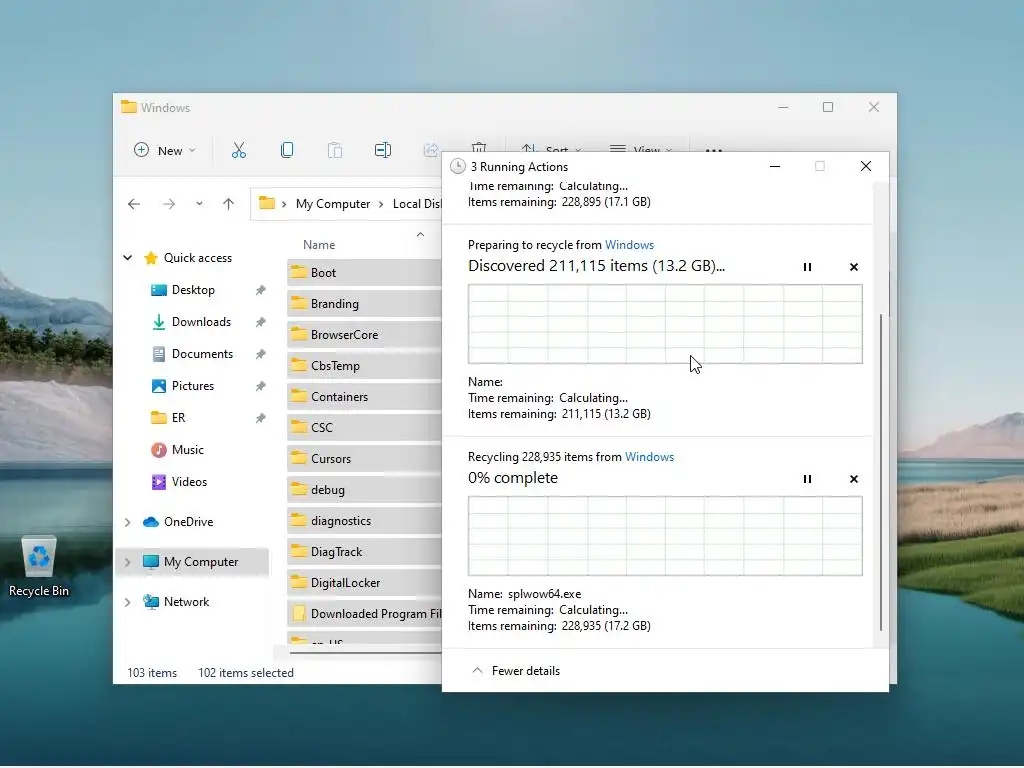Click the Rename icon in Explorer toolbar
1024x768 pixels.
point(383,150)
